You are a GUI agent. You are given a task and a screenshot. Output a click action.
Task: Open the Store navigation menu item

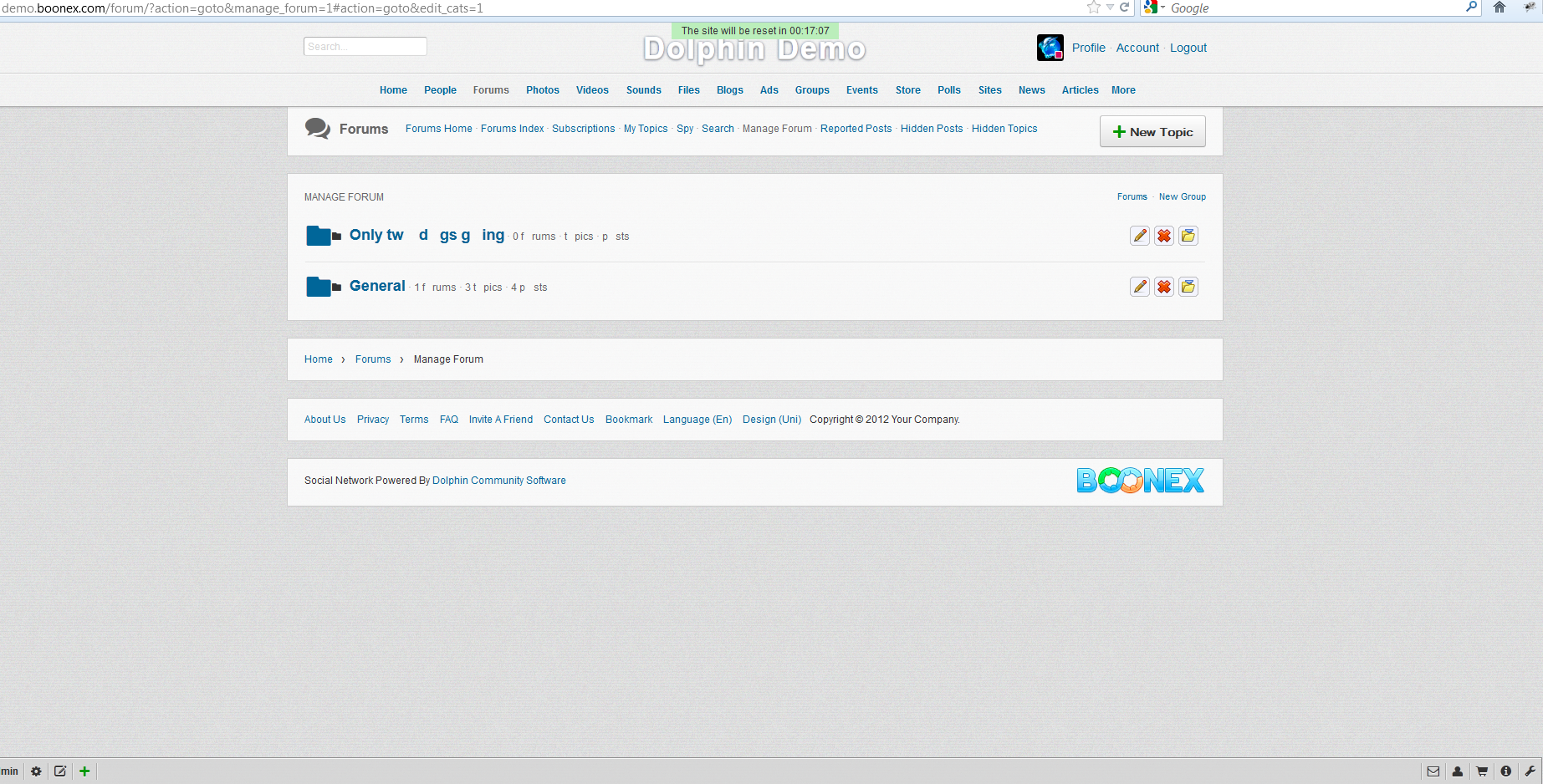[908, 90]
